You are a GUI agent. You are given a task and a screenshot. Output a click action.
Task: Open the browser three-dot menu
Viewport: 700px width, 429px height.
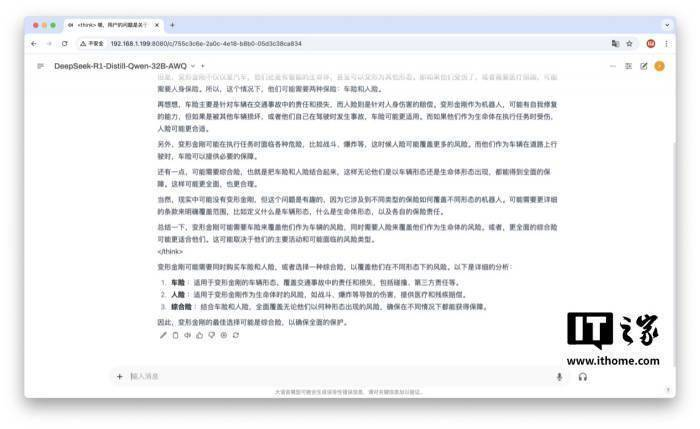click(666, 43)
